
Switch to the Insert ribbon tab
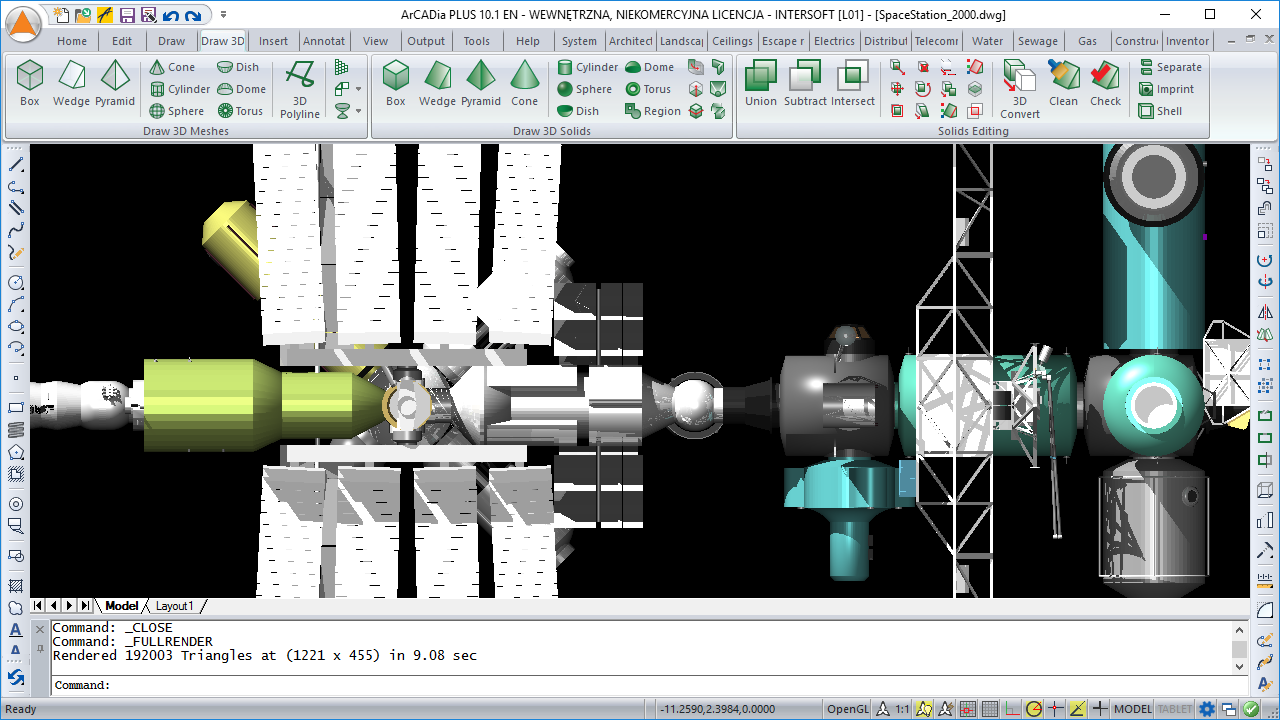coord(273,41)
